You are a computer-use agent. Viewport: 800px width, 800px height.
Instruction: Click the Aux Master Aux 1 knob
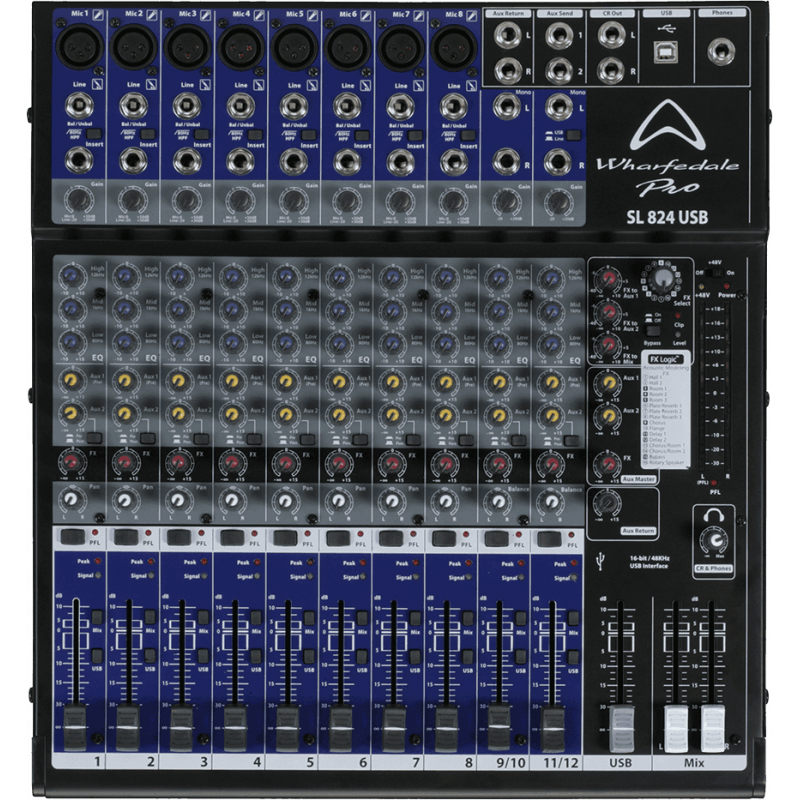608,383
